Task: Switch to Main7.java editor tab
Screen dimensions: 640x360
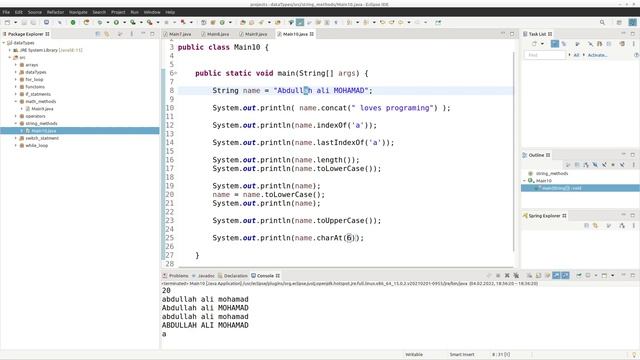Action: tap(177, 34)
